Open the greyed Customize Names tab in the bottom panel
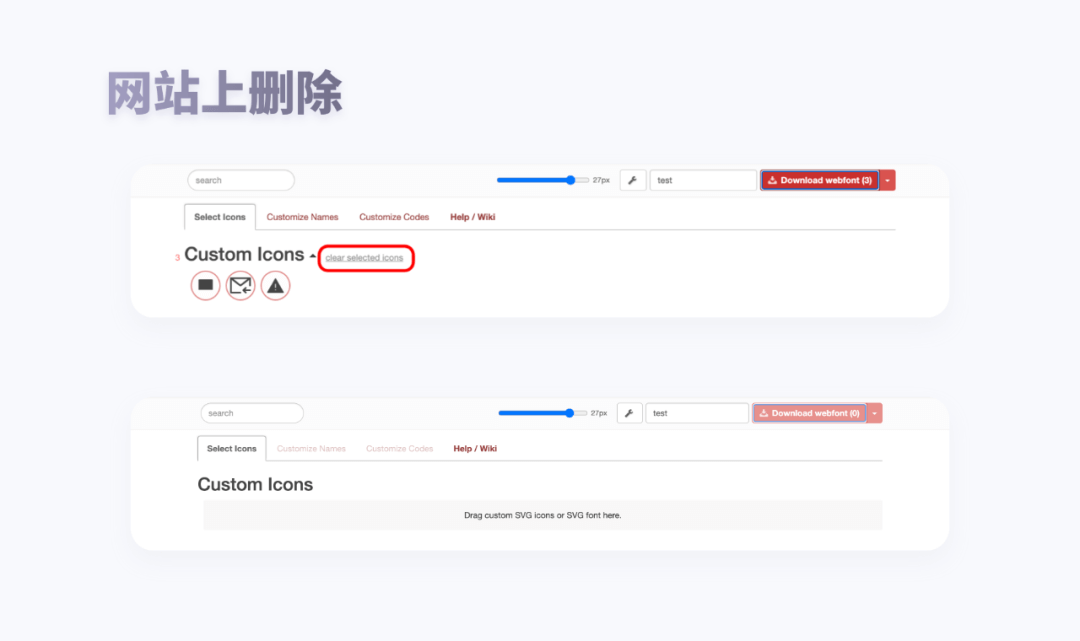Screen dimensions: 1080x641 click(311, 448)
